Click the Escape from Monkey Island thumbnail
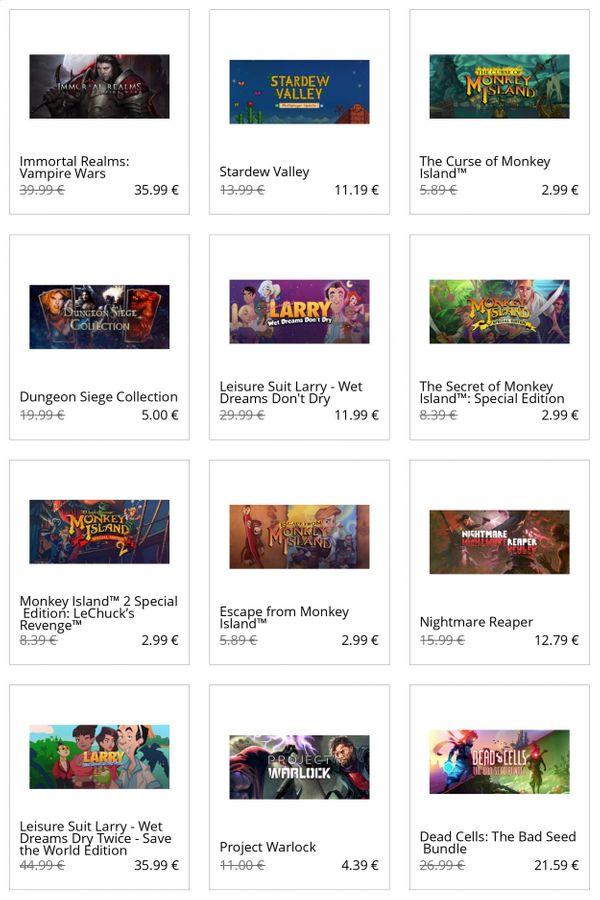Image resolution: width=600 pixels, height=900 pixels. tap(299, 537)
